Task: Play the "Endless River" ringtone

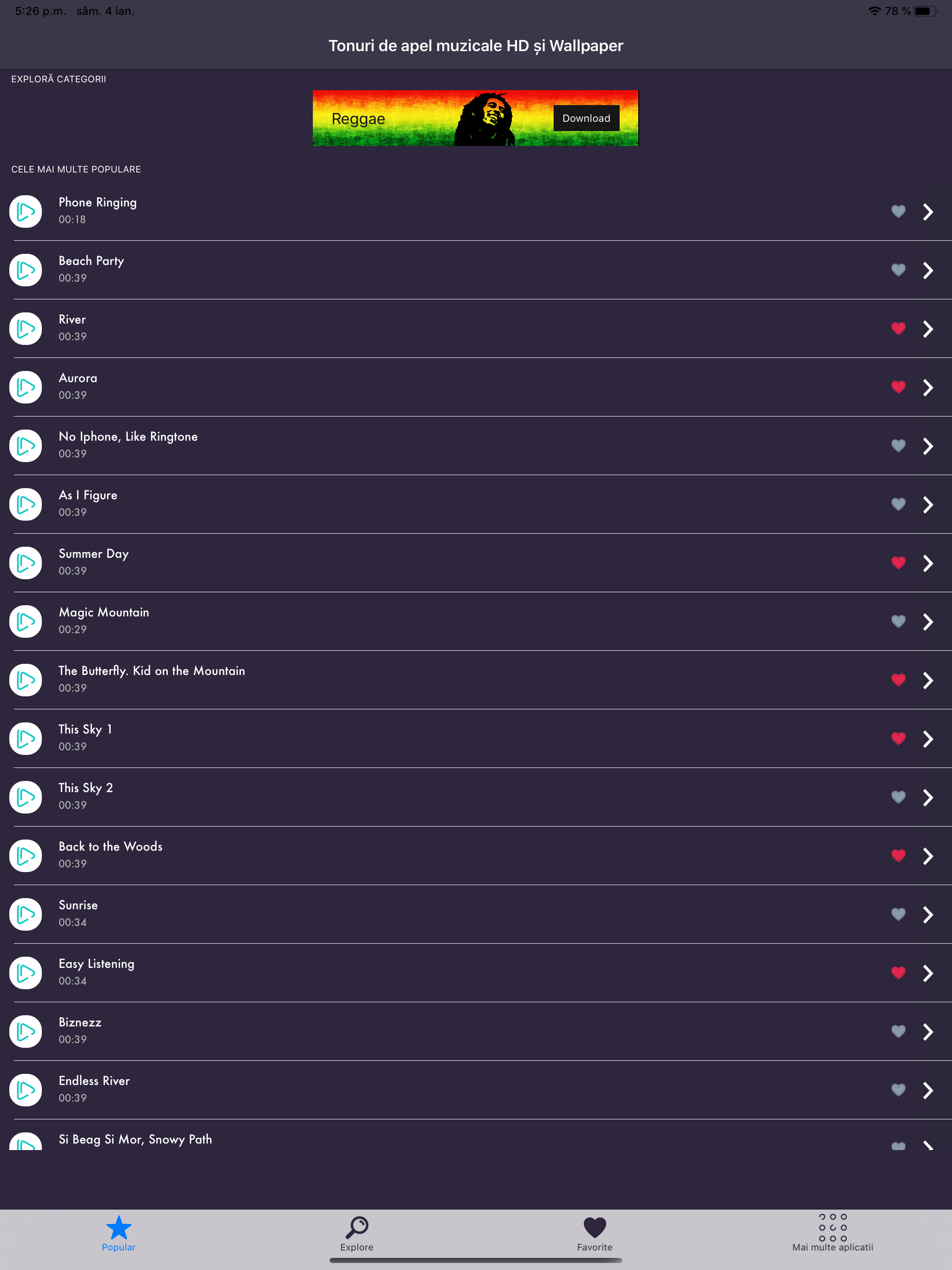Action: coord(25,1090)
